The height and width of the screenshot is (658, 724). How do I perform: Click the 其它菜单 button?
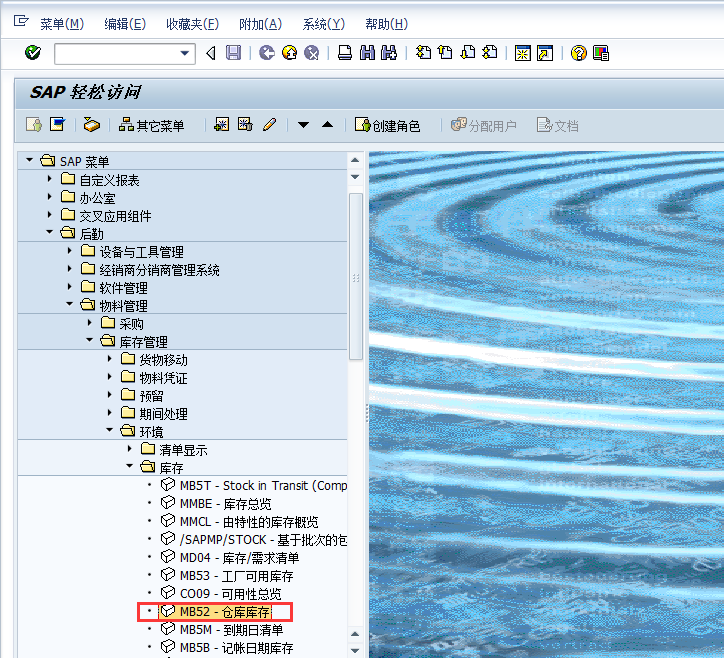[x=151, y=125]
